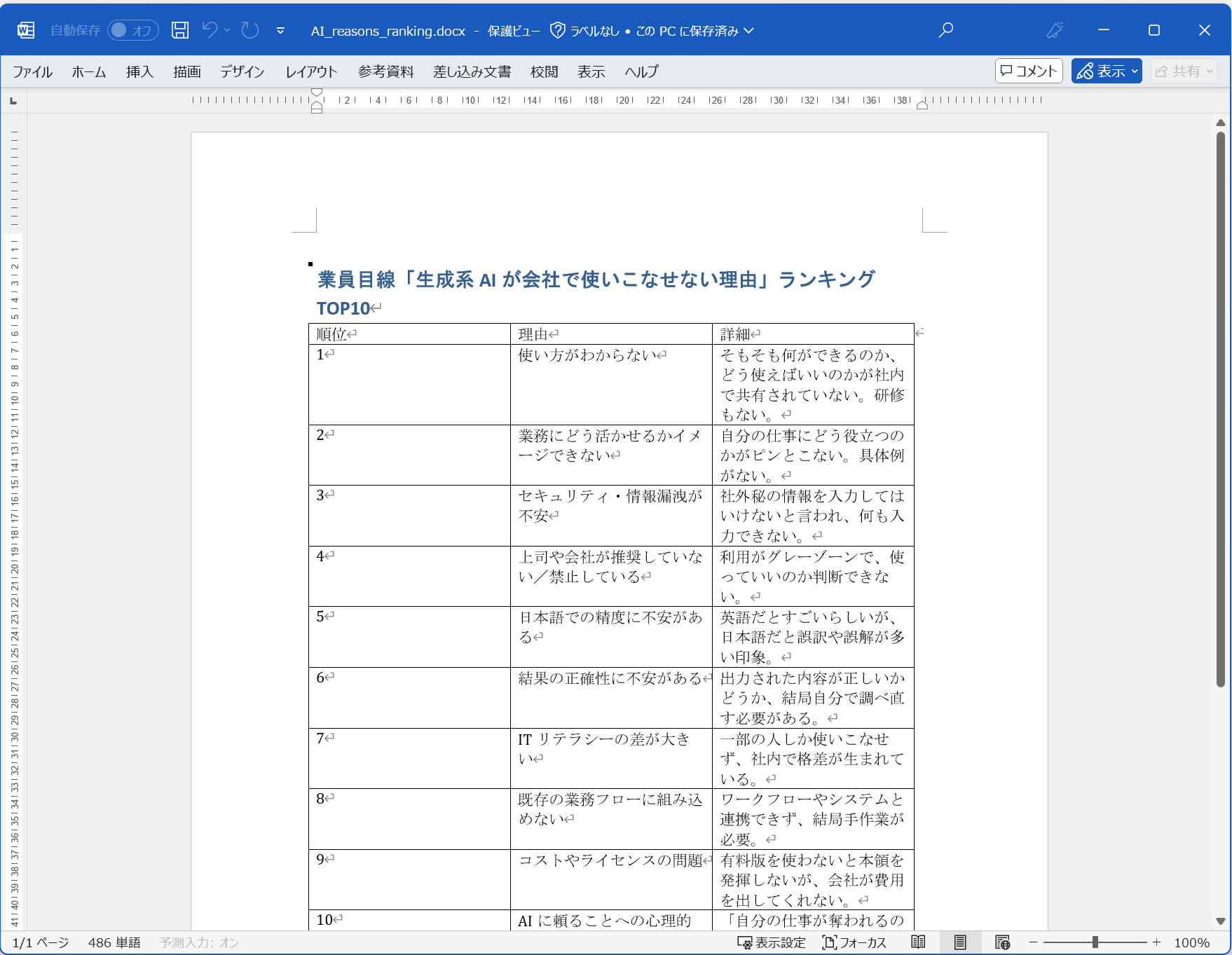Toggle the 自動保存 switch on
Image resolution: width=1232 pixels, height=955 pixels.
coord(132,30)
